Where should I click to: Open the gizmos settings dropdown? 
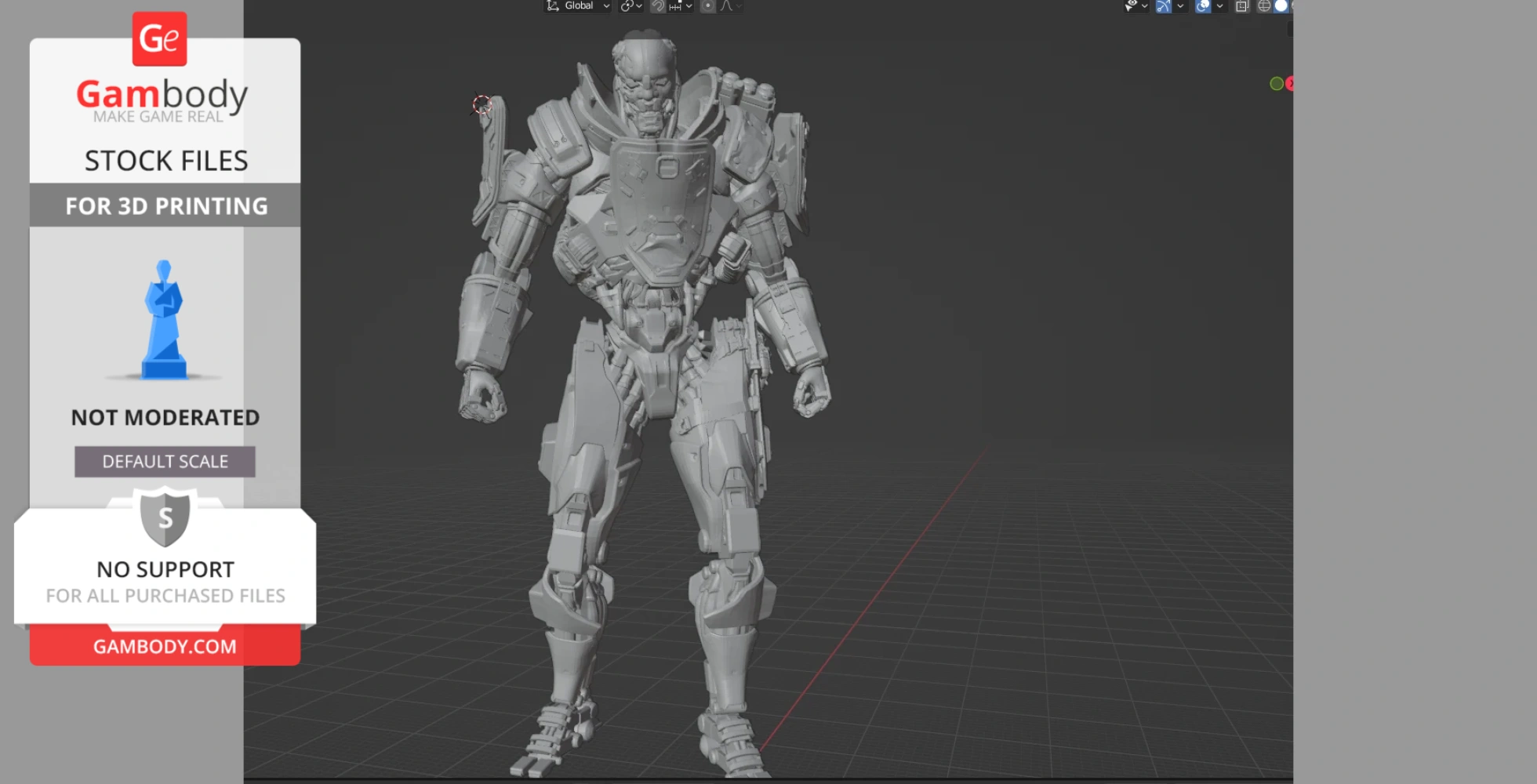[x=1180, y=6]
